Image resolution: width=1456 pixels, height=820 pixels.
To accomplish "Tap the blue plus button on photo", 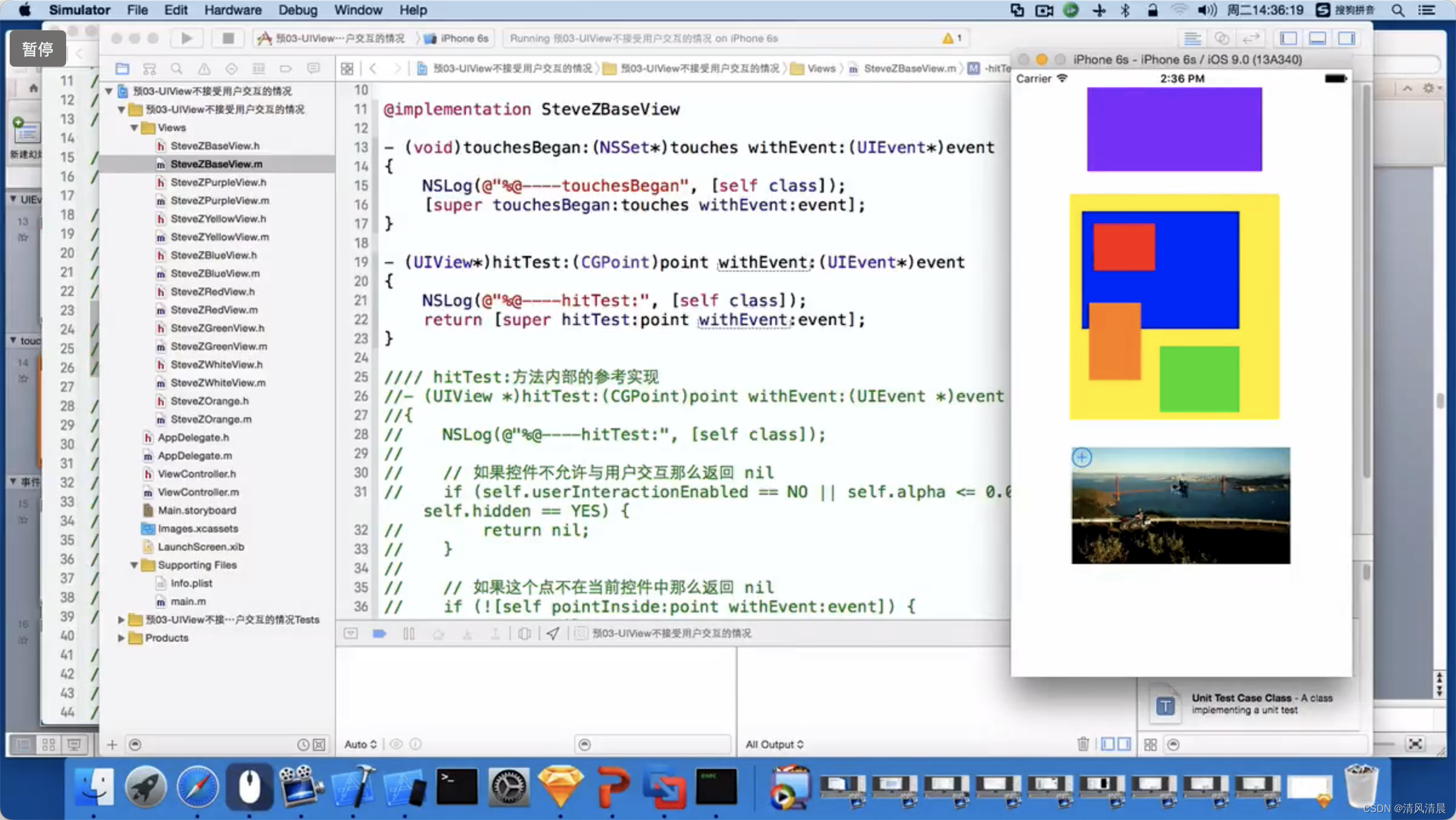I will coord(1082,457).
